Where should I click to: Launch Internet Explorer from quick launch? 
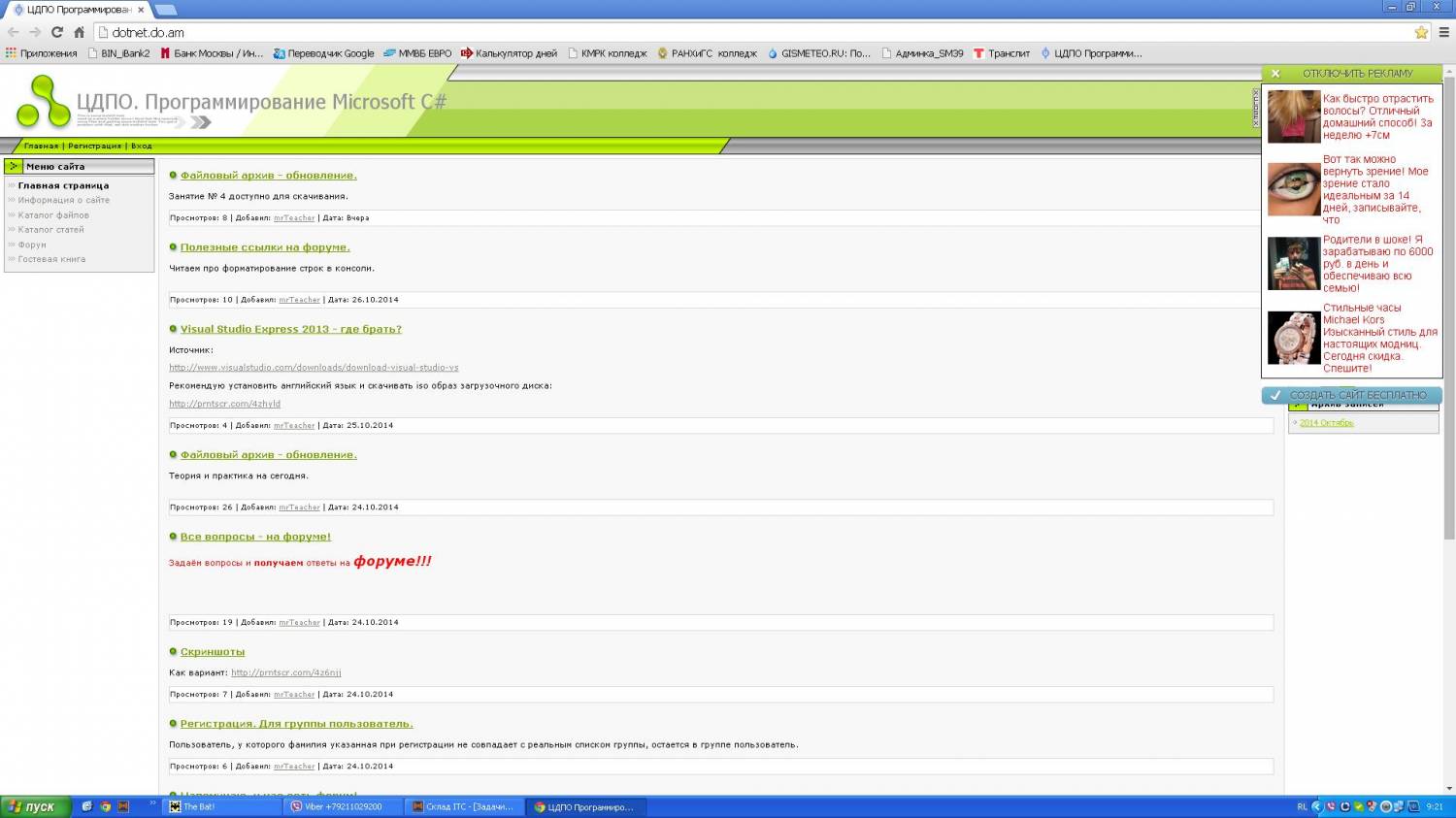click(87, 806)
